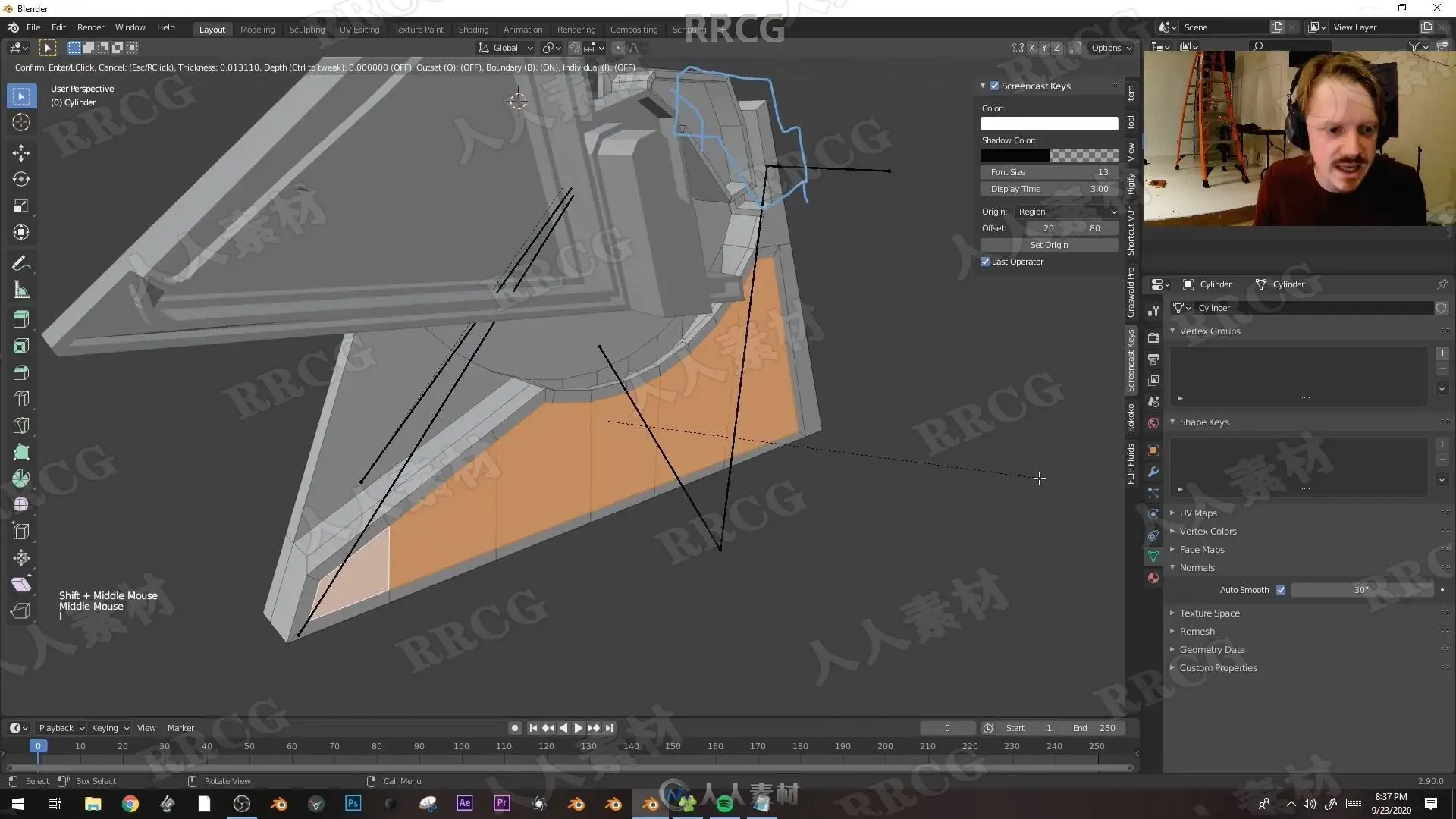Select the Annotate pencil tool
Image resolution: width=1456 pixels, height=819 pixels.
coord(21,263)
